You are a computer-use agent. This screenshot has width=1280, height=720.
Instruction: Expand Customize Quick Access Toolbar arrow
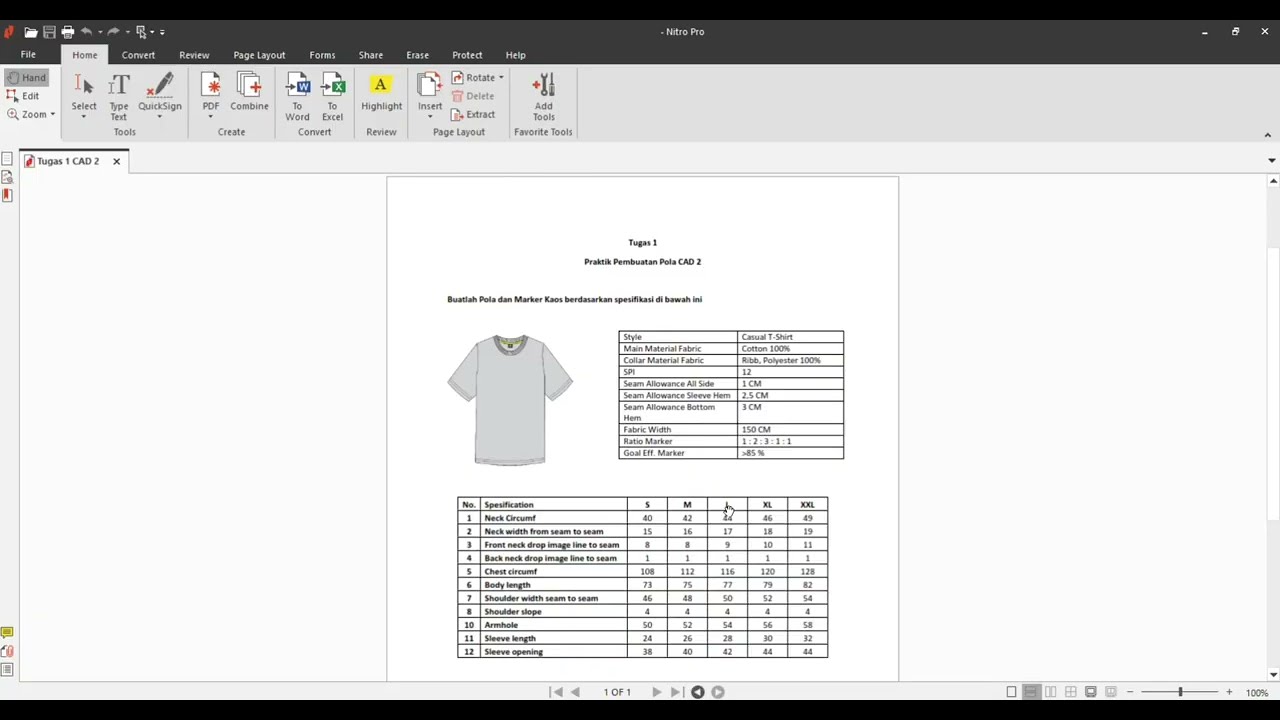162,32
